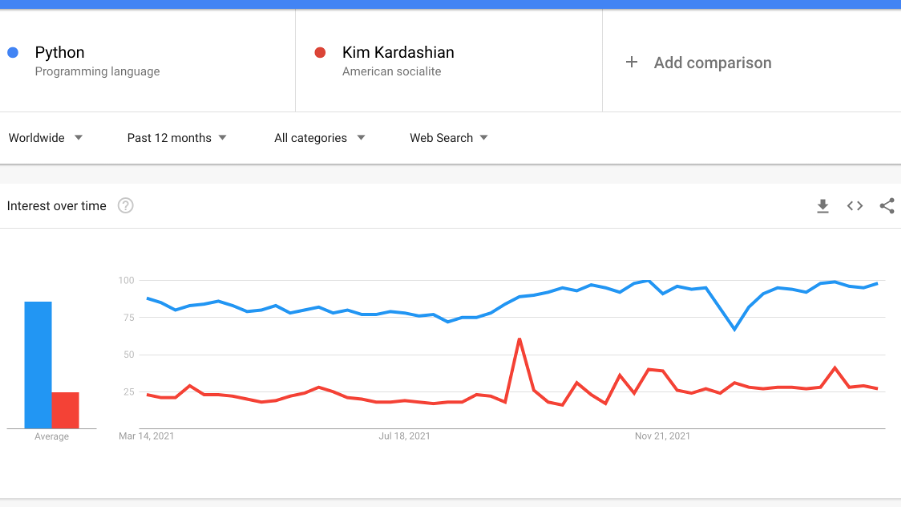Screen dimensions: 902x508
Task: Share the interest over time chart
Action: coord(887,206)
